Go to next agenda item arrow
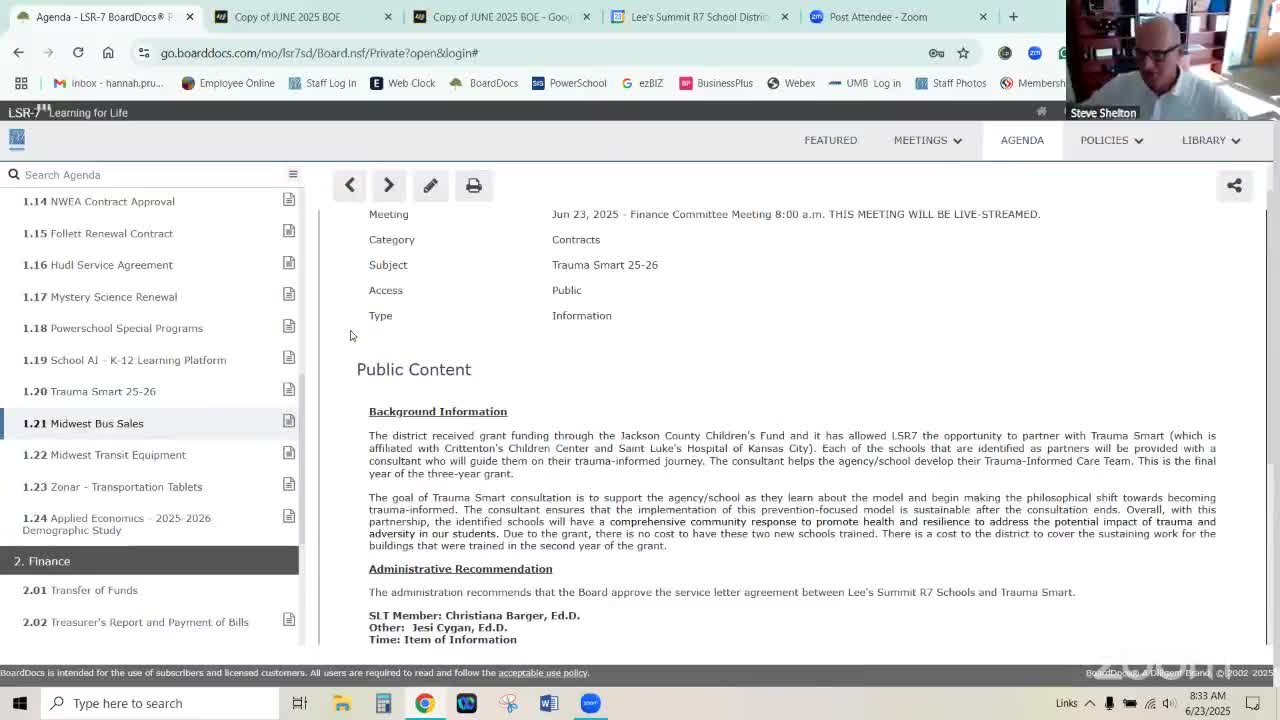Viewport: 1280px width, 720px height. (389, 185)
